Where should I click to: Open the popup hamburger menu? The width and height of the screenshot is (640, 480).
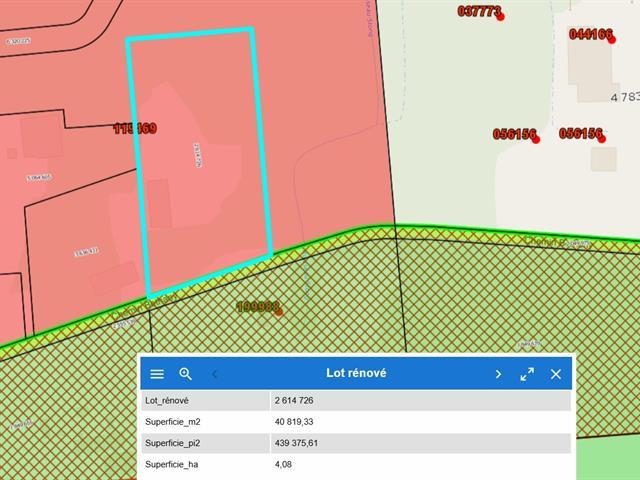[157, 374]
